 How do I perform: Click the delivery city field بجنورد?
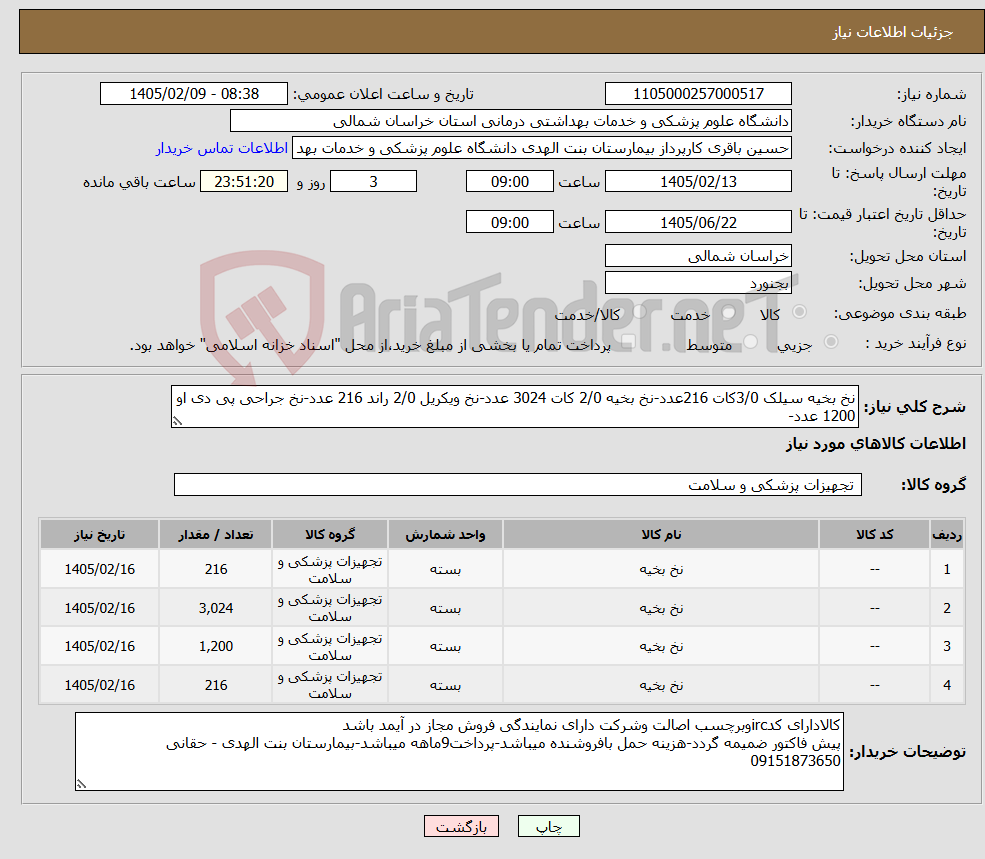coord(698,283)
